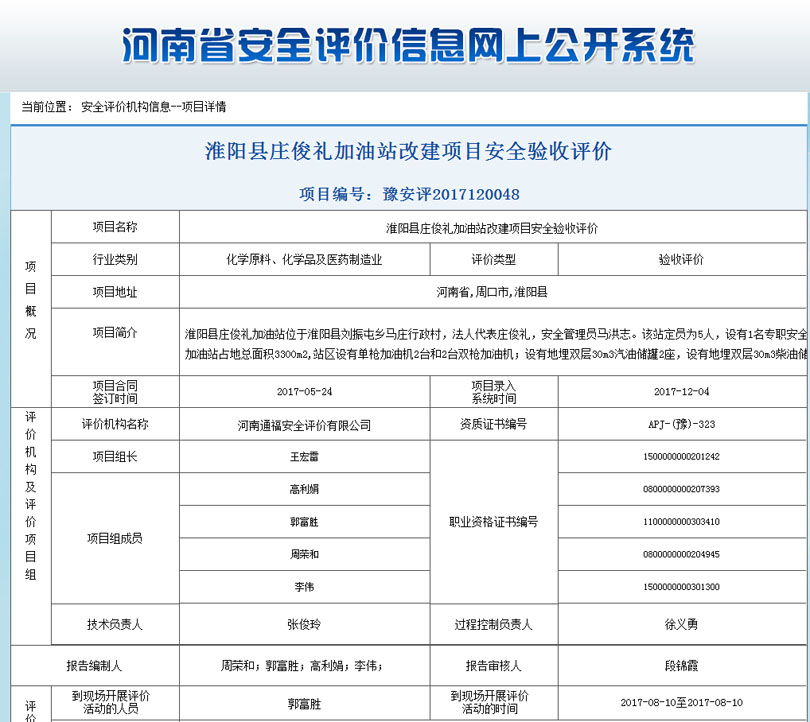Select the 项目组长 label cell
Screen dimensions: 810x722
115,457
